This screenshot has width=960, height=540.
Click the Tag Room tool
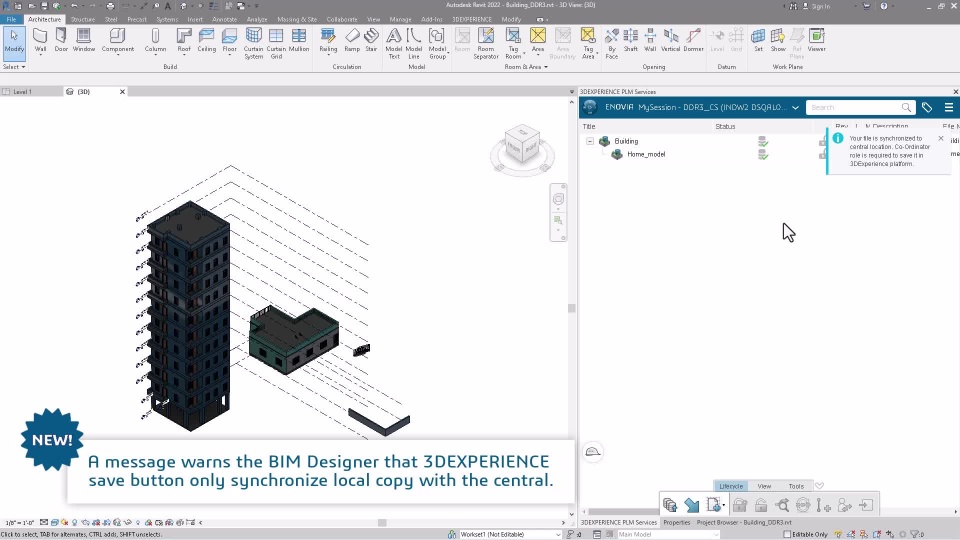pyautogui.click(x=513, y=43)
